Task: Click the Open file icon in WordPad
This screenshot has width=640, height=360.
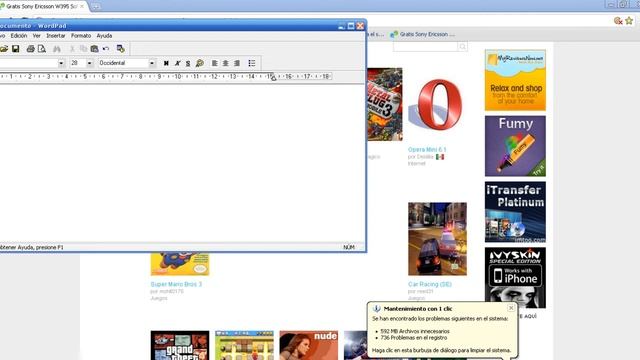Action: click(4, 49)
